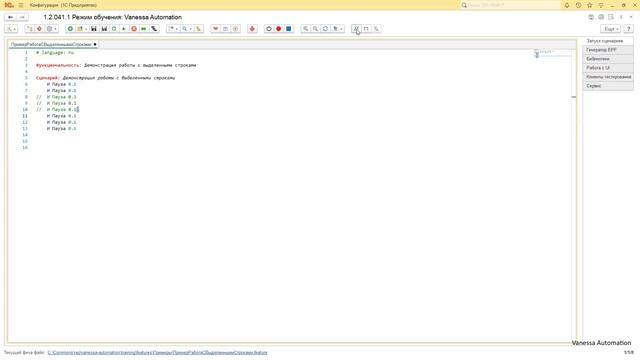The width and height of the screenshot is (640, 360).
Task: Go back with the left arrow
Action: point(11,17)
